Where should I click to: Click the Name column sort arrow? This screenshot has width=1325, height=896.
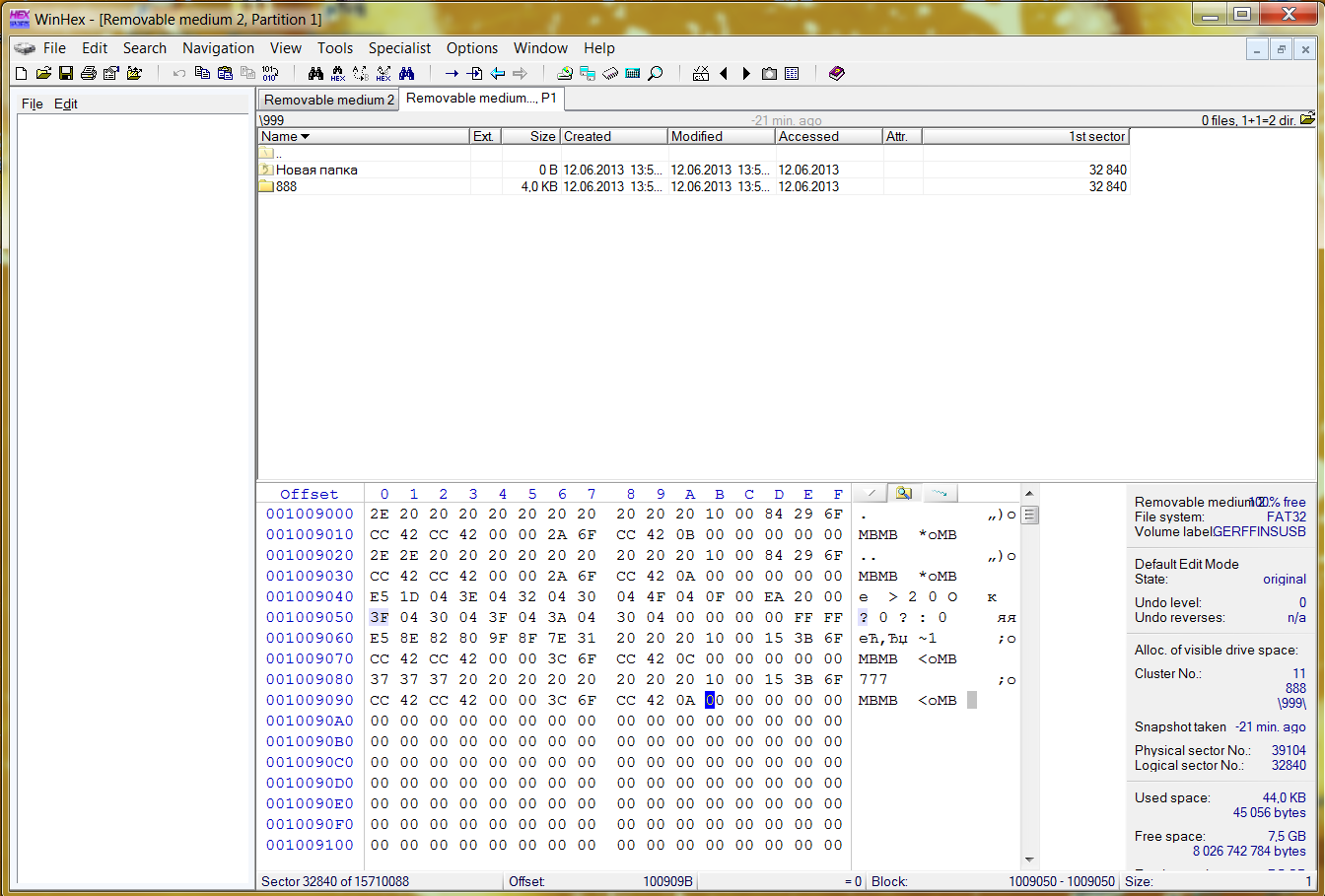[305, 137]
